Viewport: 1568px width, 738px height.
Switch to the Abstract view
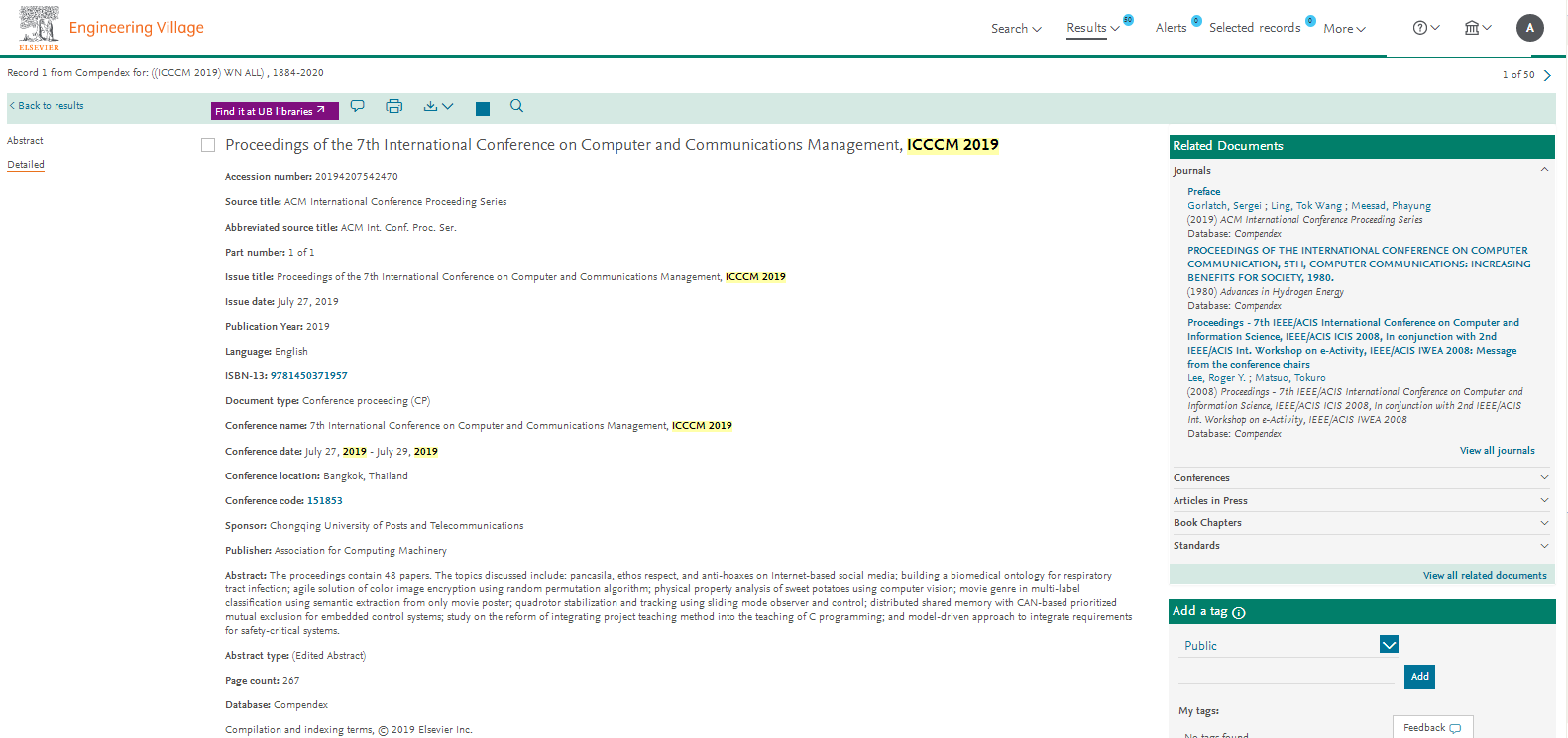coord(25,141)
